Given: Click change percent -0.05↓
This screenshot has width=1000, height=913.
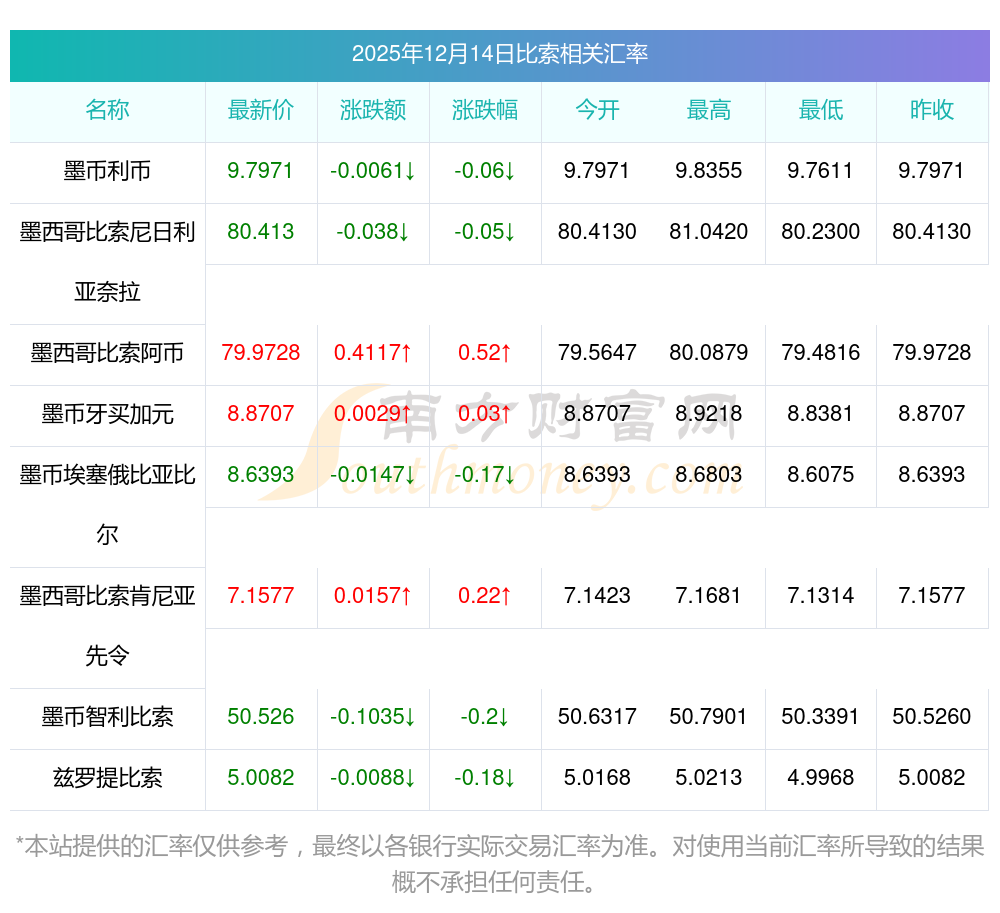Looking at the screenshot, I should point(485,231).
